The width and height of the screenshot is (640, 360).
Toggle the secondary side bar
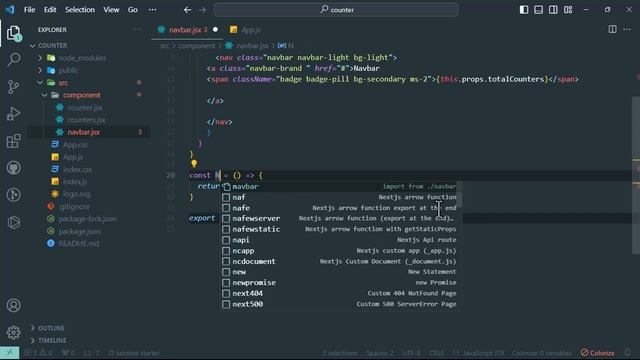[x=553, y=9]
